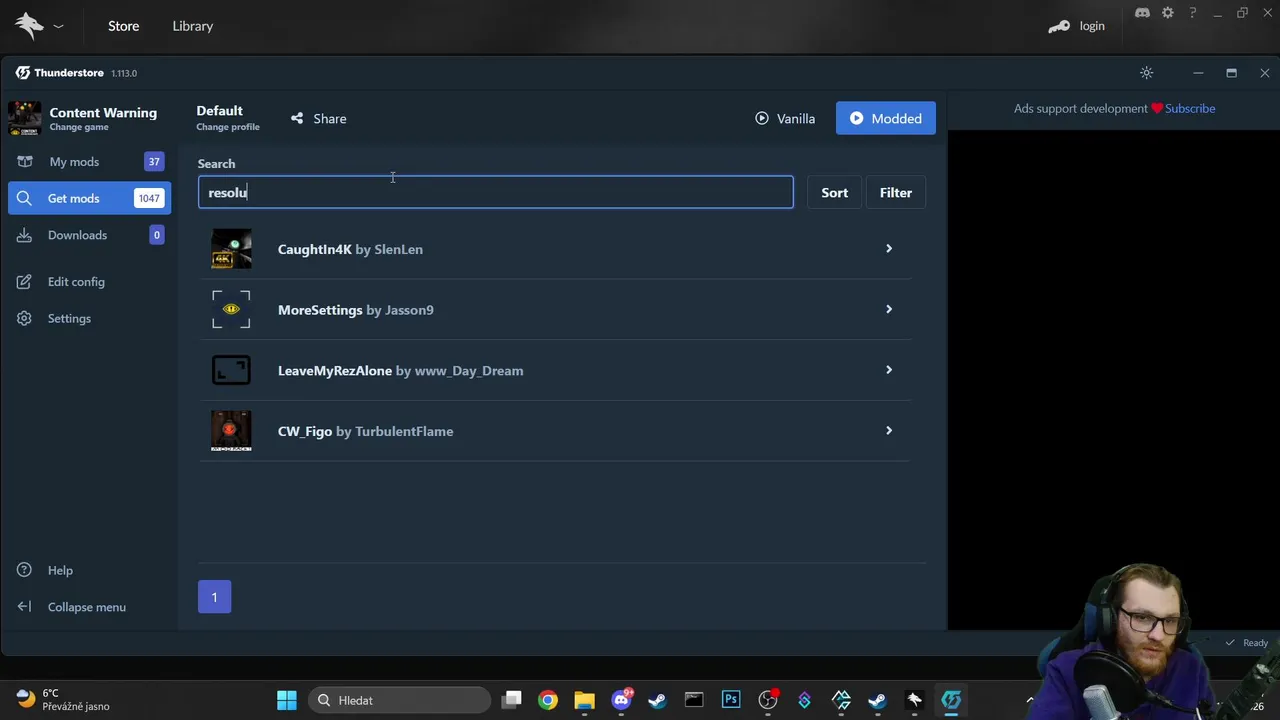The image size is (1280, 720).
Task: Launch the game in Vanilla mode
Action: (785, 118)
